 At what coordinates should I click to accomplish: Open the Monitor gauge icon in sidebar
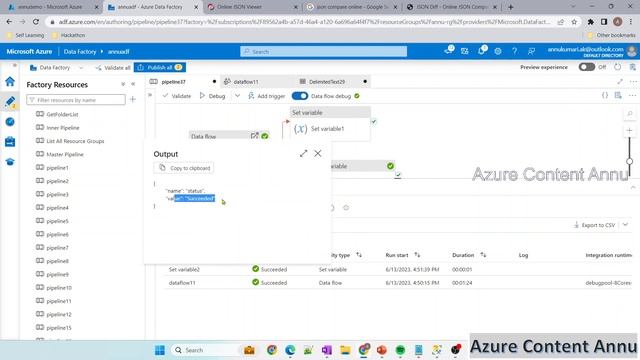click(10, 122)
